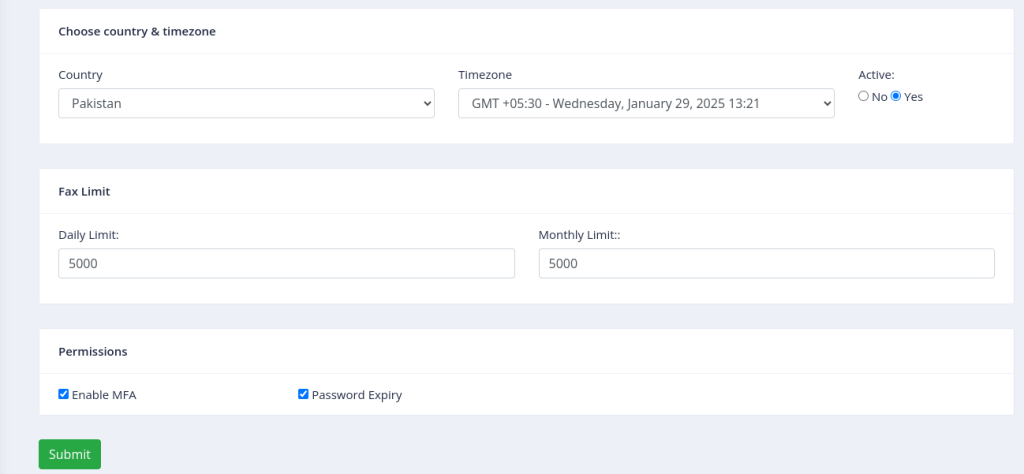The height and width of the screenshot is (474, 1024).
Task: Click the Permissions section heading
Action: [x=93, y=351]
